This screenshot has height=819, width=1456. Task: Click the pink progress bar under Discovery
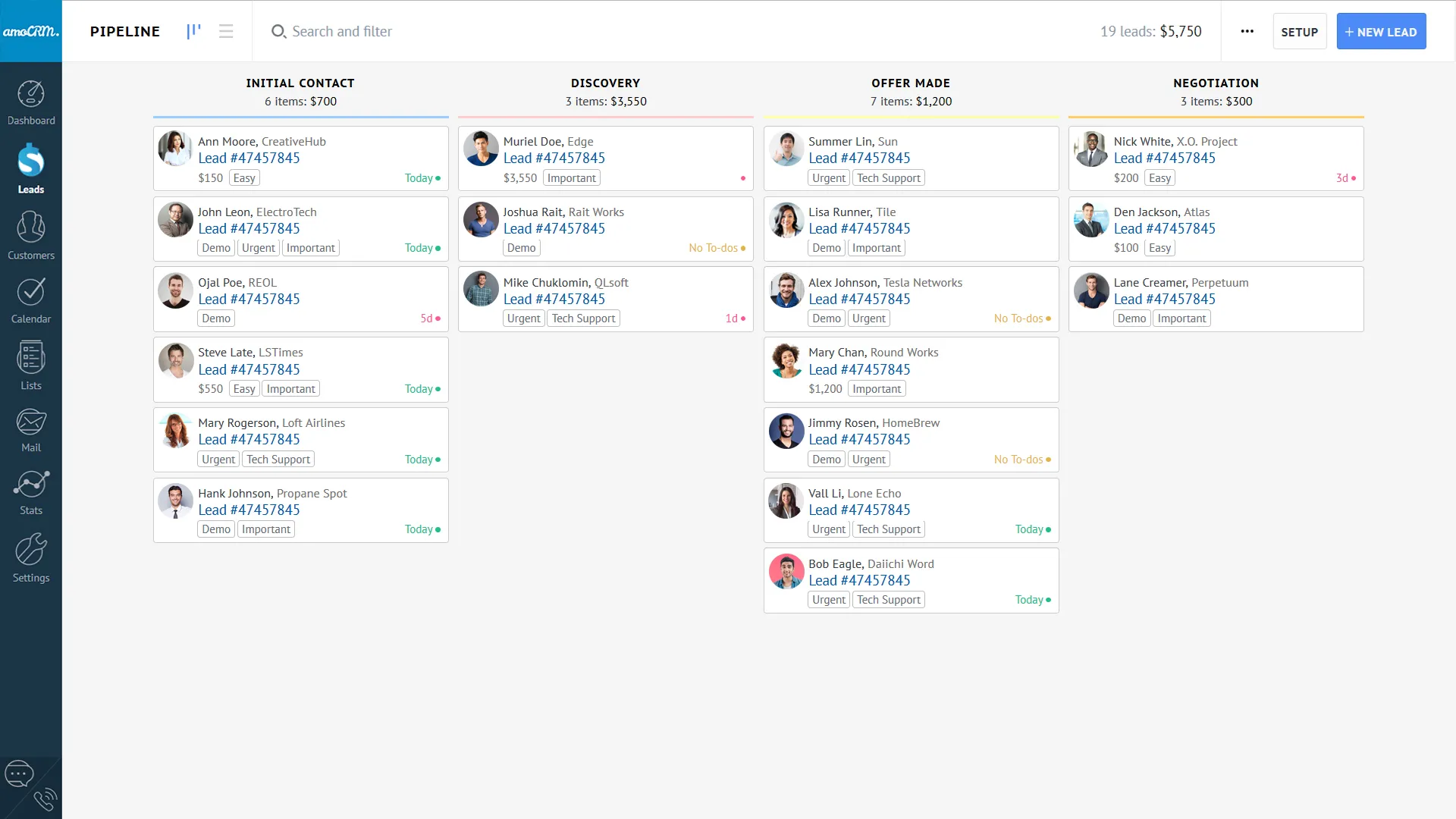(x=605, y=116)
